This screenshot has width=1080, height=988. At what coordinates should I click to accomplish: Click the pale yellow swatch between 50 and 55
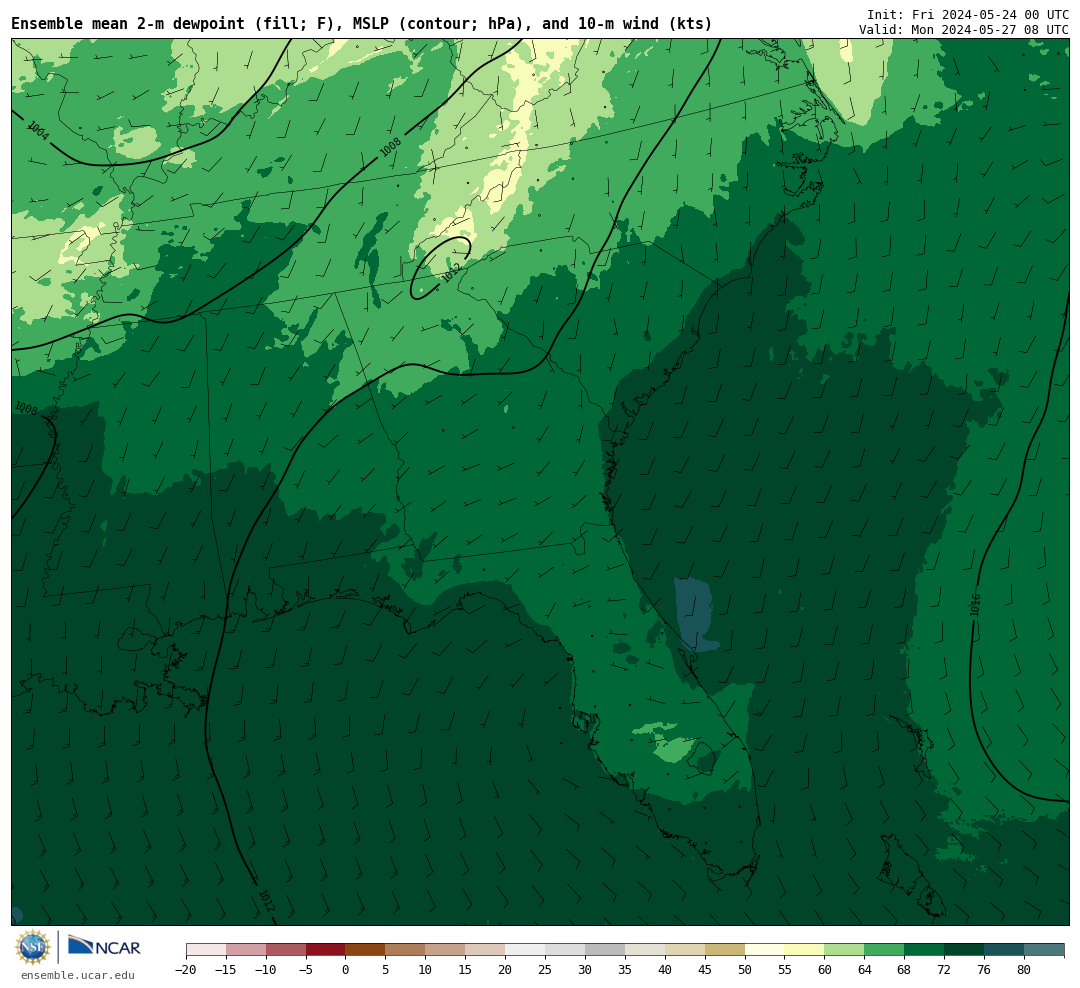pos(765,950)
